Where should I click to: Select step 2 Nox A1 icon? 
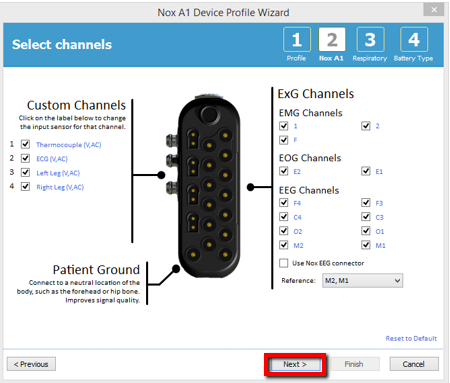[x=332, y=40]
